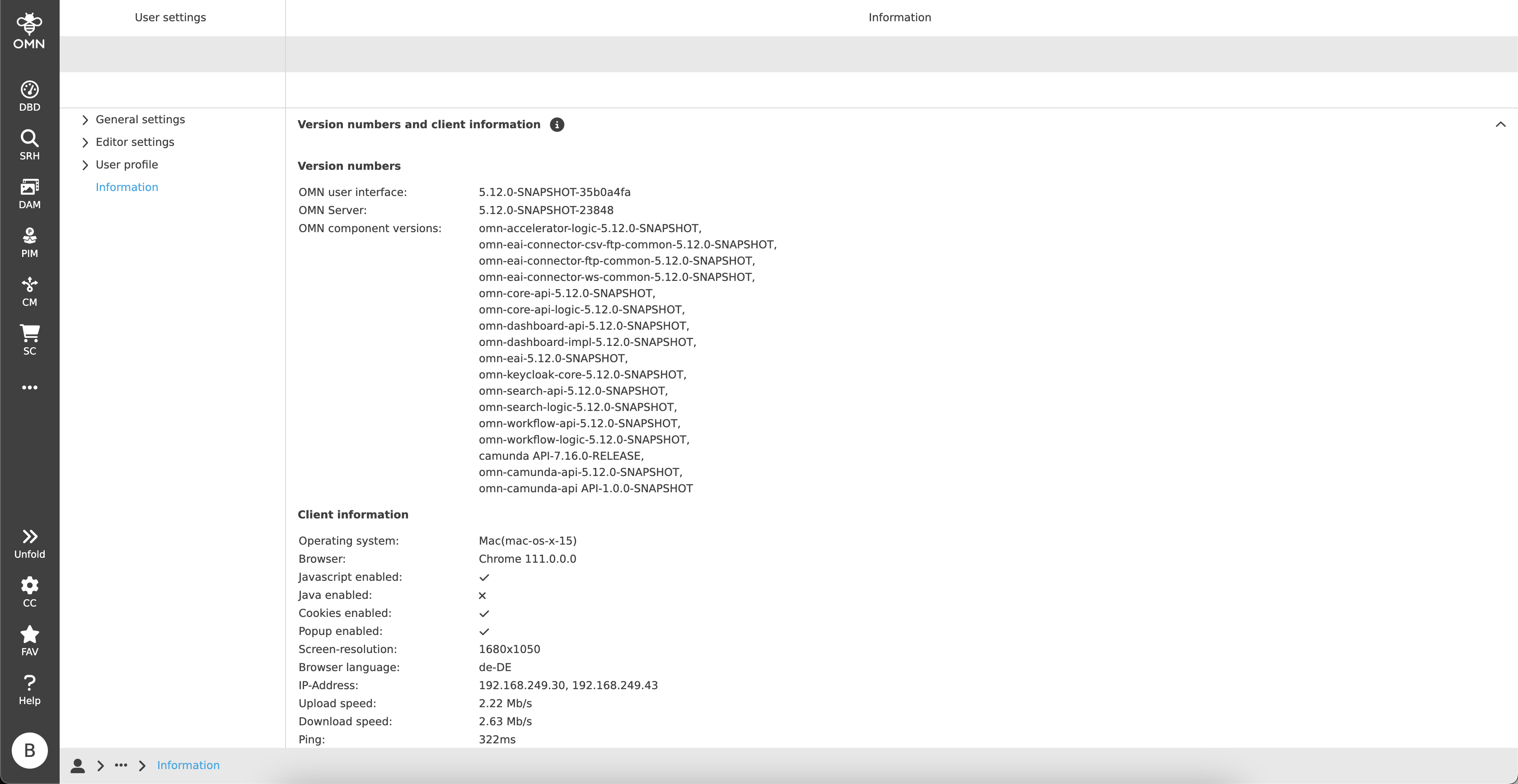Open the DBD dashboard module
The height and width of the screenshot is (784, 1518).
click(x=29, y=95)
